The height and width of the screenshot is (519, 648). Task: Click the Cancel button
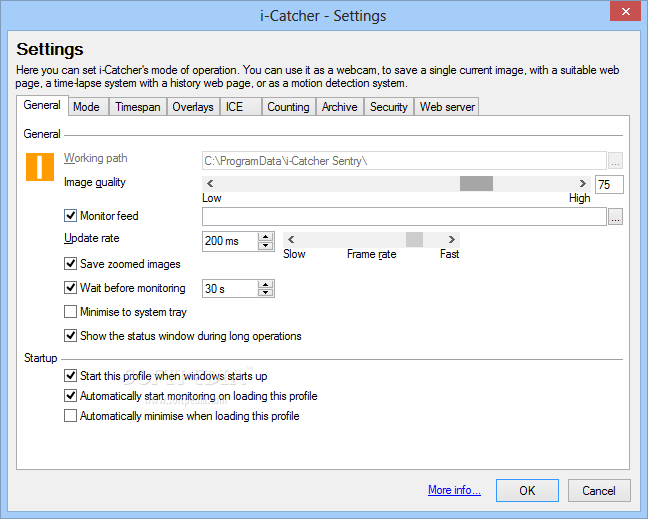[x=599, y=490]
